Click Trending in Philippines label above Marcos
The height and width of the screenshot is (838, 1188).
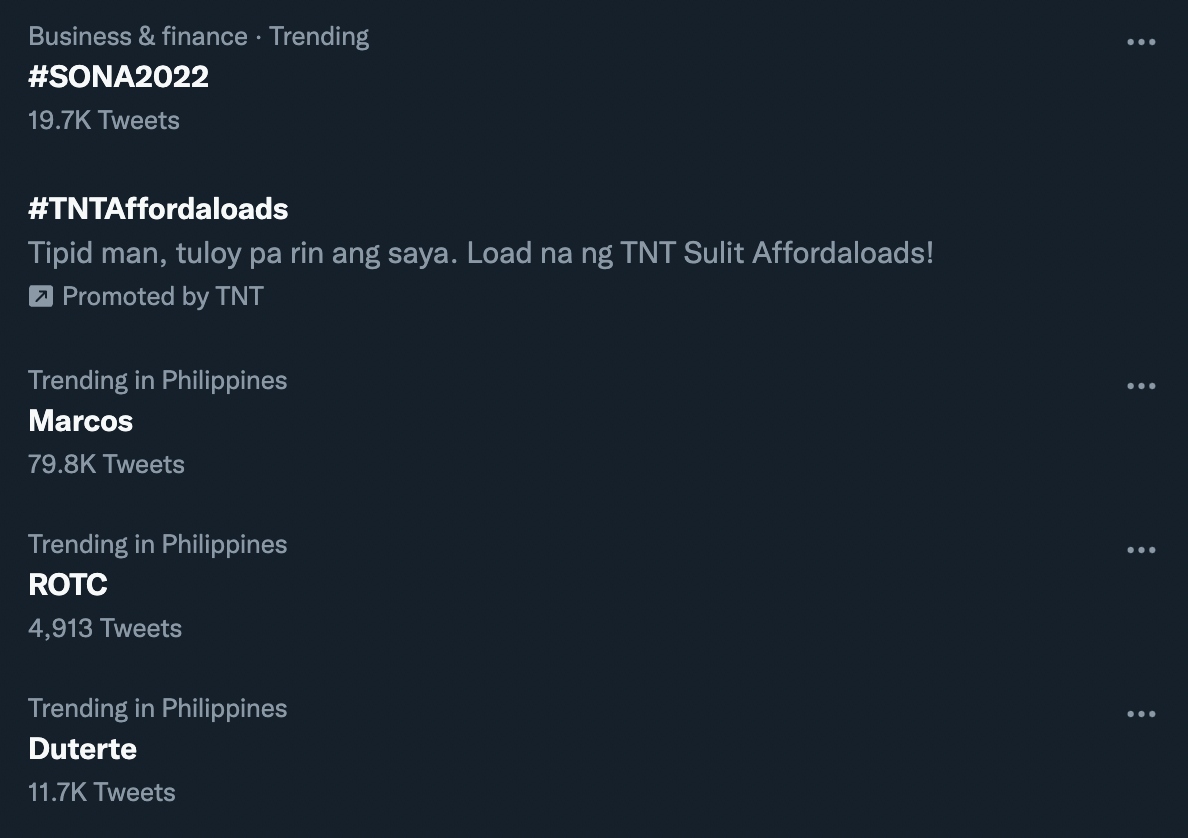[x=158, y=380]
